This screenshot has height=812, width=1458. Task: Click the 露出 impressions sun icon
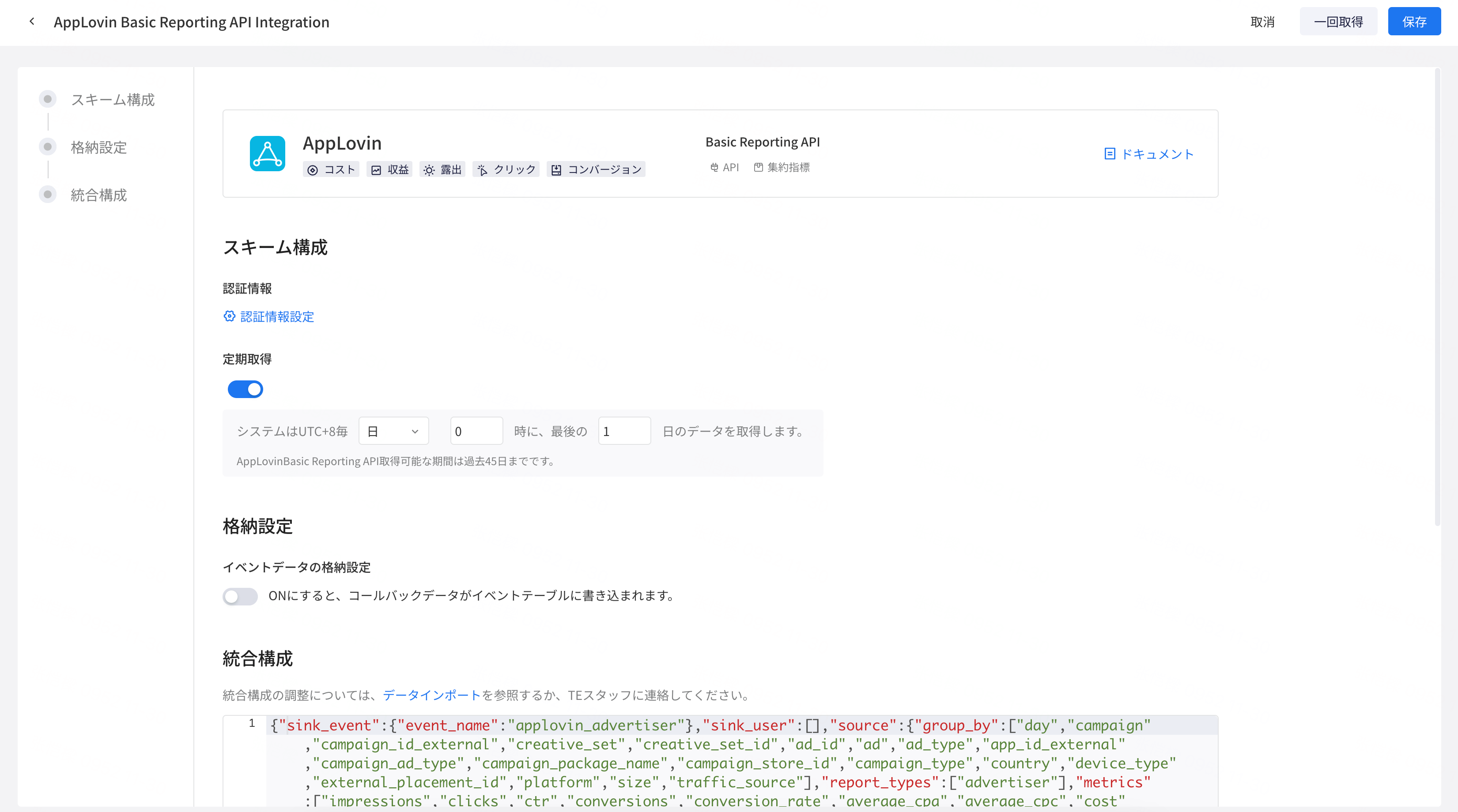click(x=428, y=170)
